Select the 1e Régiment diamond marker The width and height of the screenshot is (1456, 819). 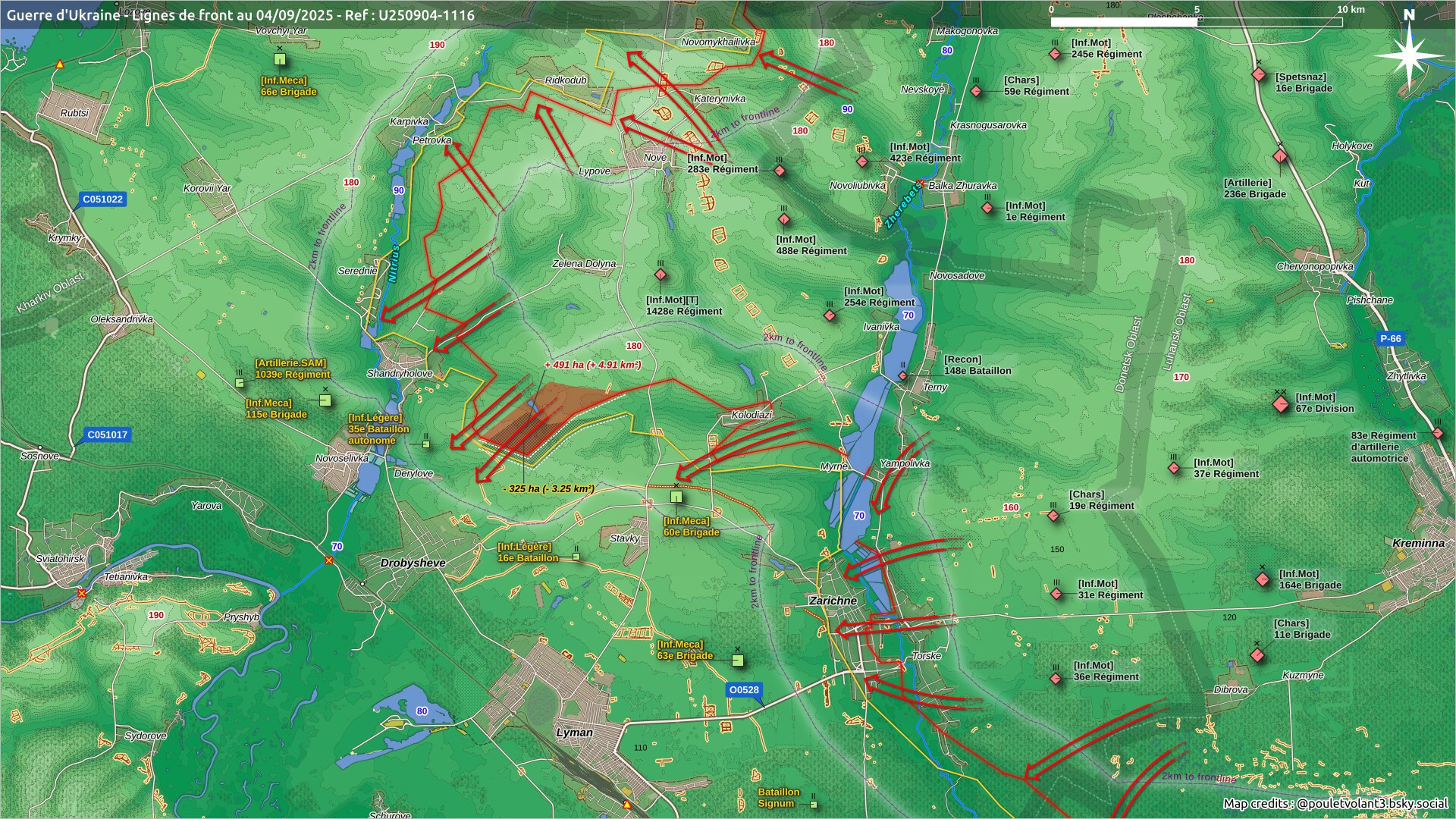pyautogui.click(x=987, y=208)
